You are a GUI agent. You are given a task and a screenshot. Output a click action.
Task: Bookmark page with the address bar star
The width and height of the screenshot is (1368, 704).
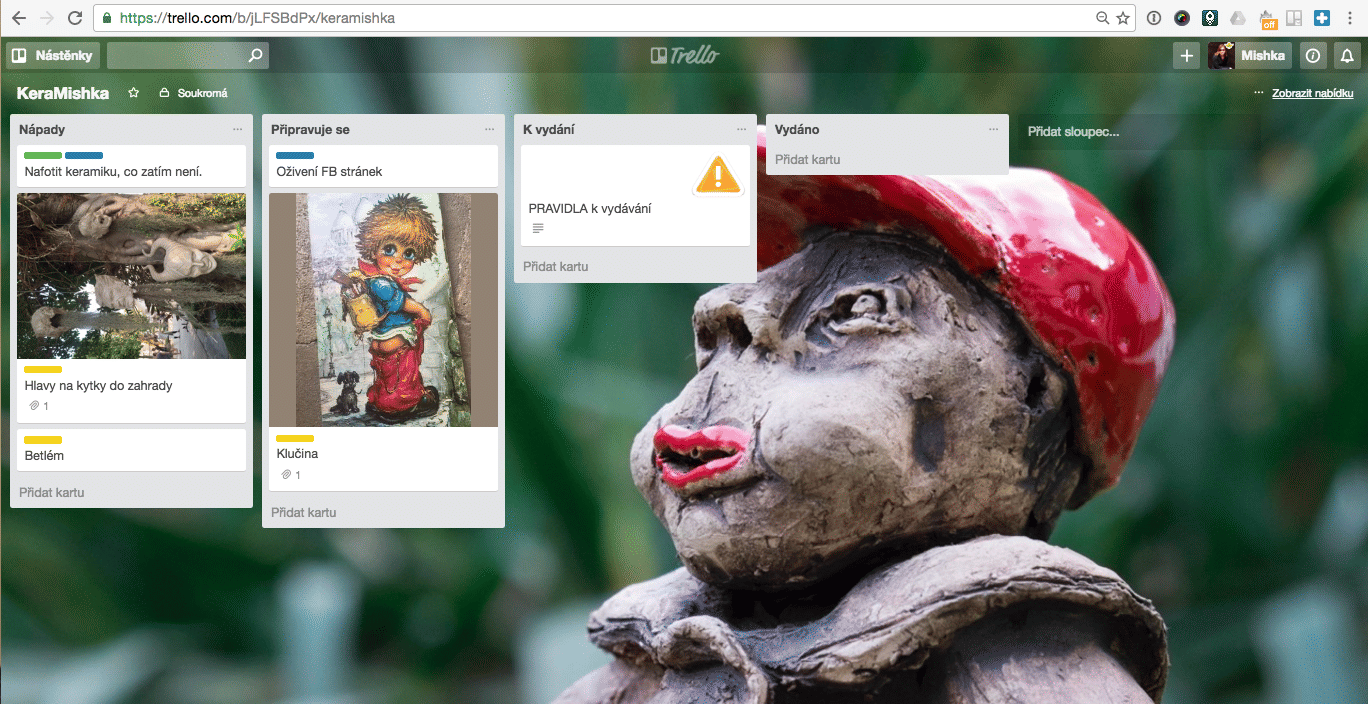tap(1123, 18)
